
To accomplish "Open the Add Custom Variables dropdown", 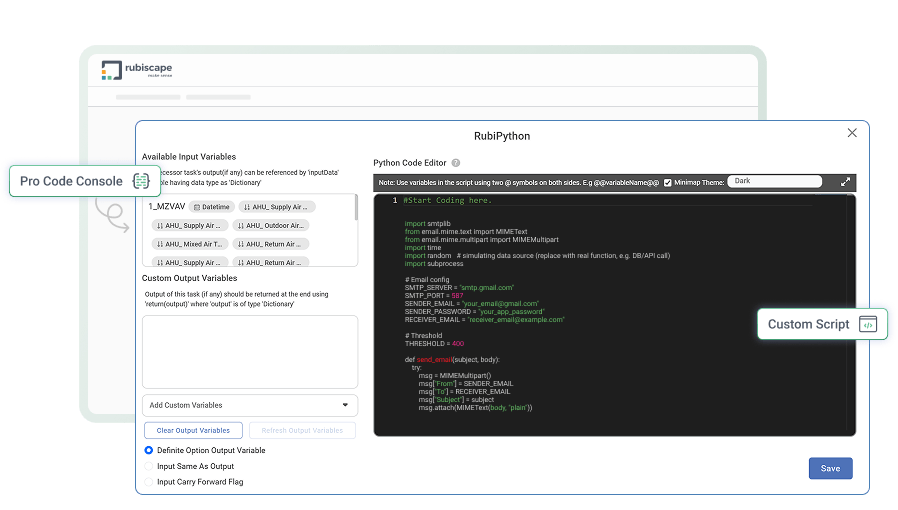I will 250,405.
